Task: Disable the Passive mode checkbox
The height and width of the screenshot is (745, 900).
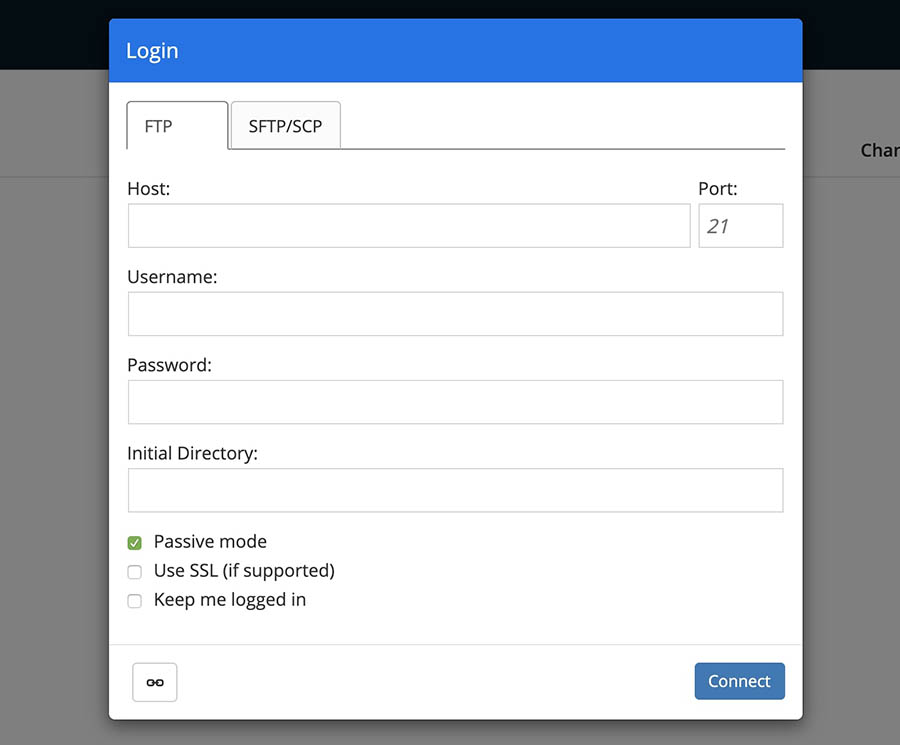Action: 134,543
